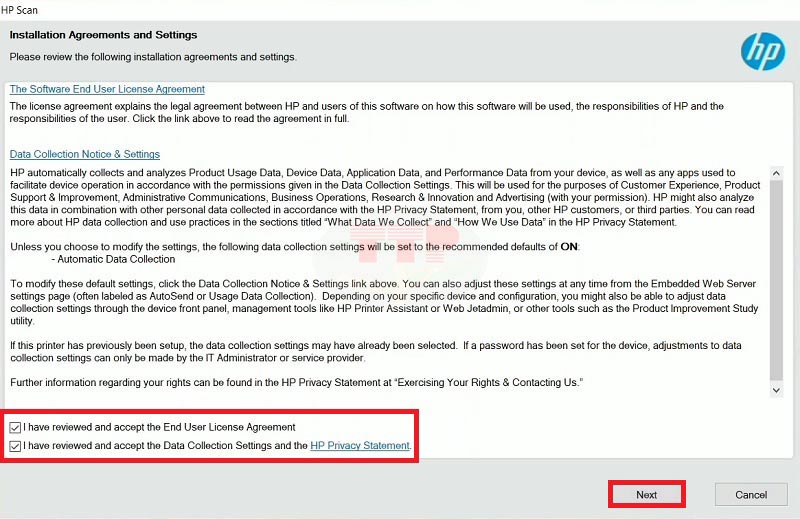Screen dimensions: 800x519
Task: Click the HP logo icon
Action: [x=762, y=51]
